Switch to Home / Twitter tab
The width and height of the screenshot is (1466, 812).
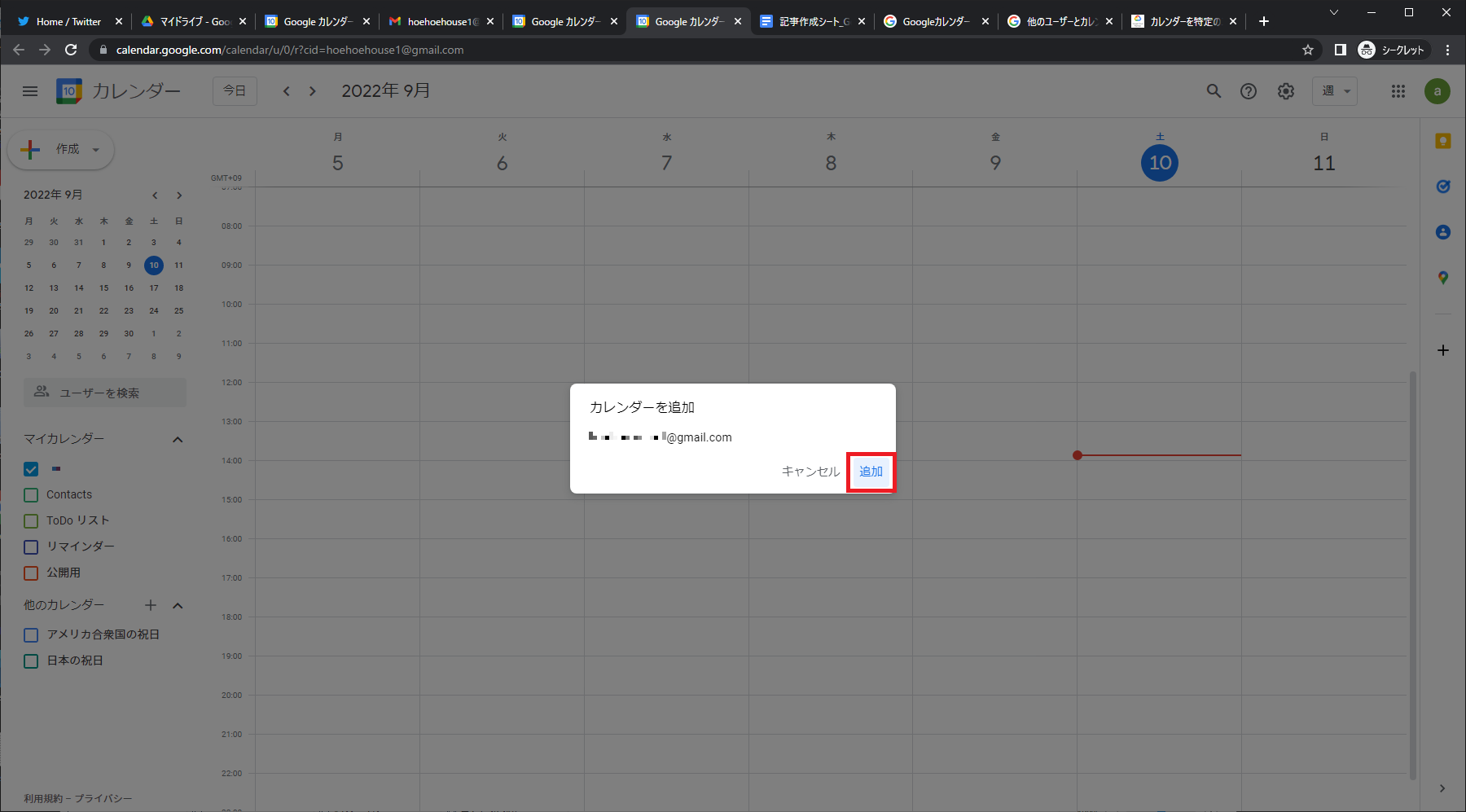click(x=69, y=21)
